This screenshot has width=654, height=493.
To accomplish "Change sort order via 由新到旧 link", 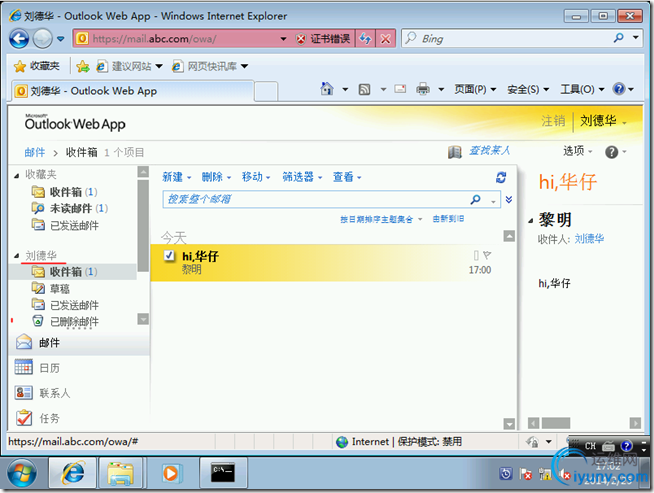I will [x=448, y=219].
